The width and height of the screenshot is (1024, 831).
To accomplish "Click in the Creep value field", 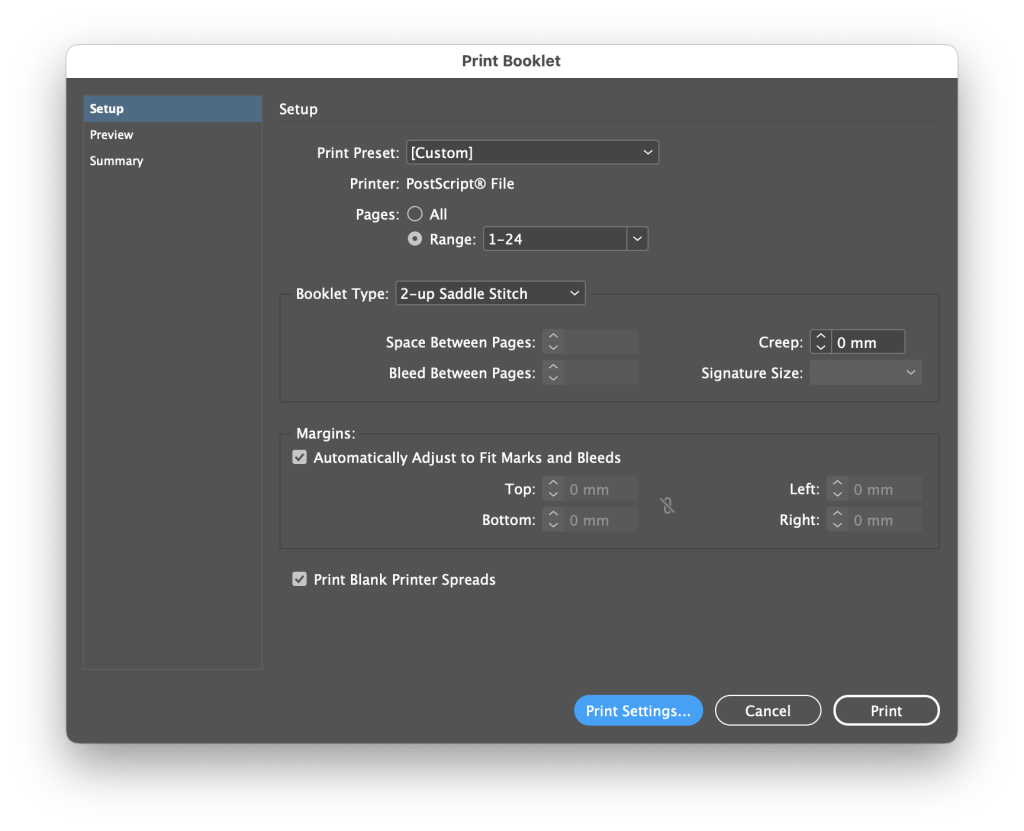I will (x=867, y=342).
